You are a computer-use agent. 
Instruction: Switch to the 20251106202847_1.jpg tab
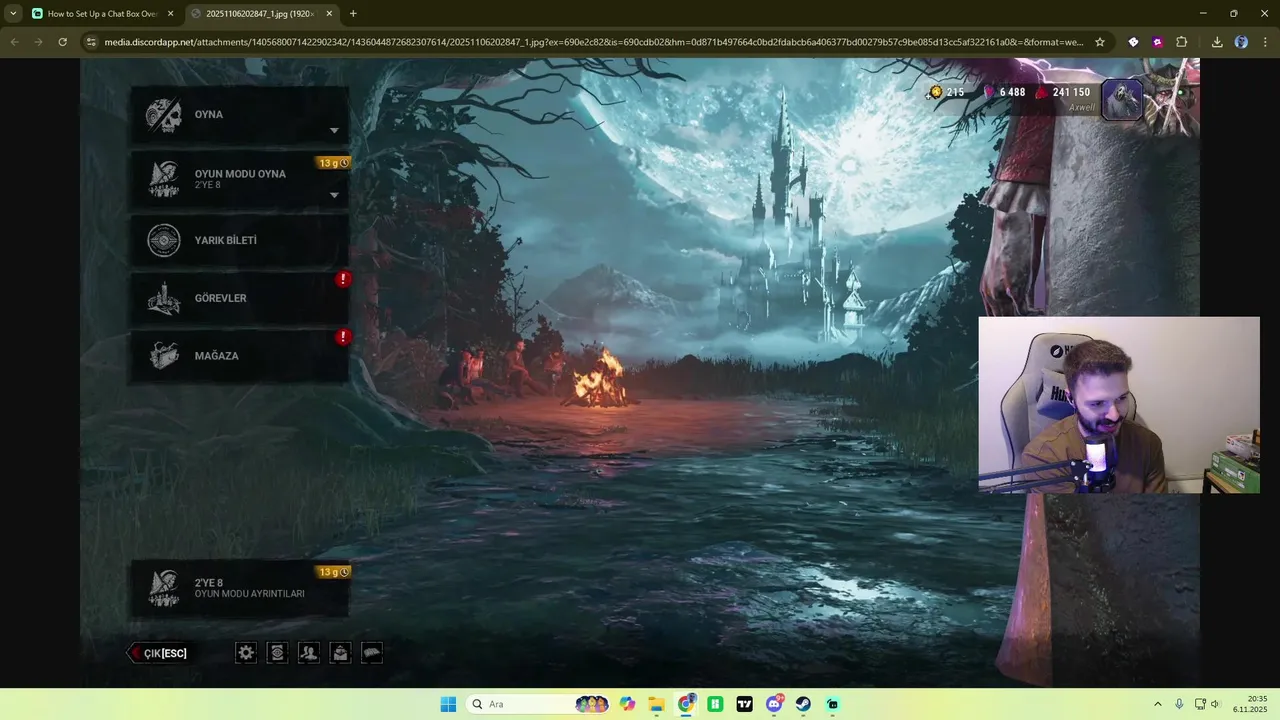click(x=260, y=14)
